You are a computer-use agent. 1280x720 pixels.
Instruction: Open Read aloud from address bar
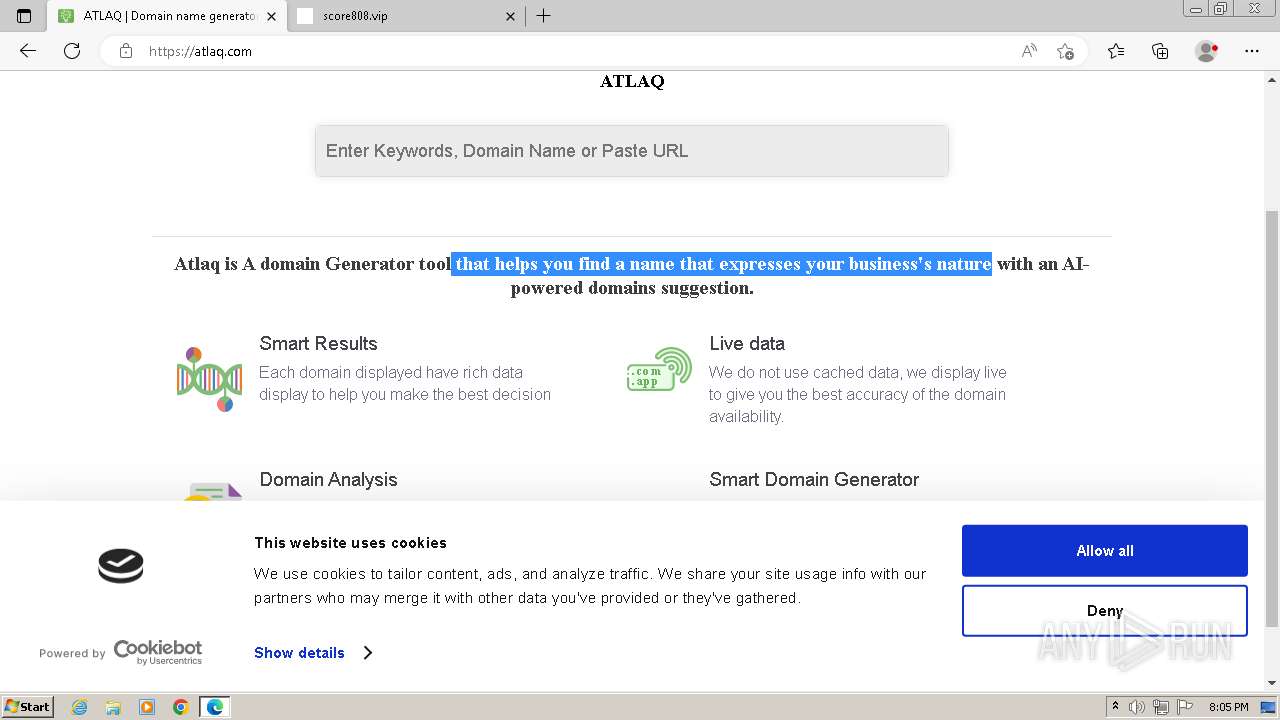pyautogui.click(x=1029, y=51)
